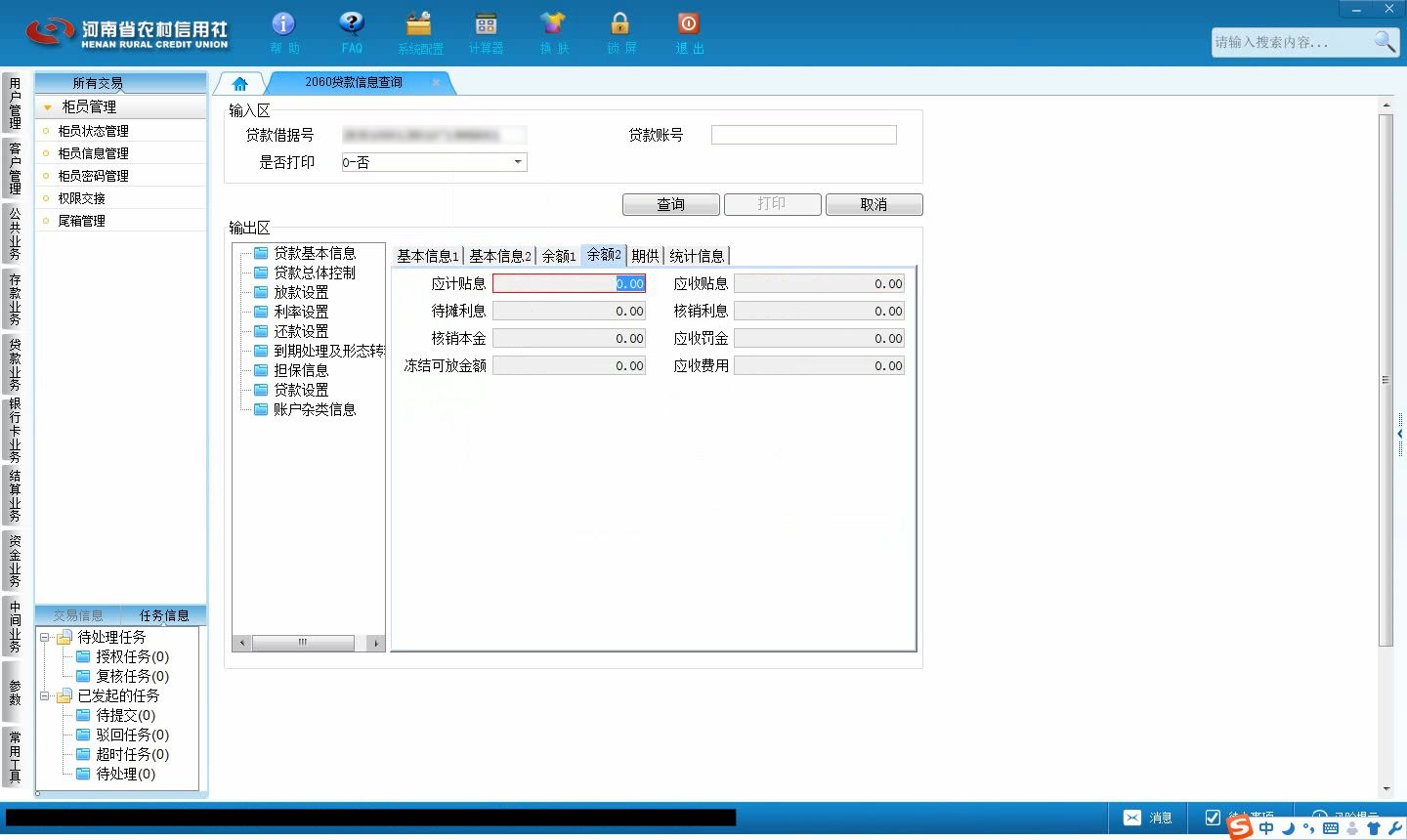Switch to the 统计信息 tab

pos(697,256)
